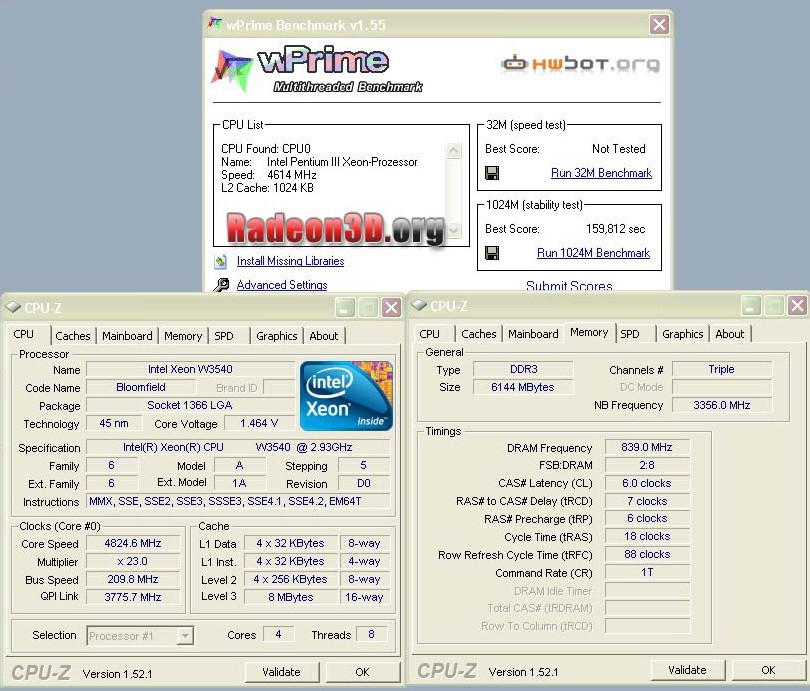
Task: Open About tab in left CPU-Z
Action: (324, 336)
